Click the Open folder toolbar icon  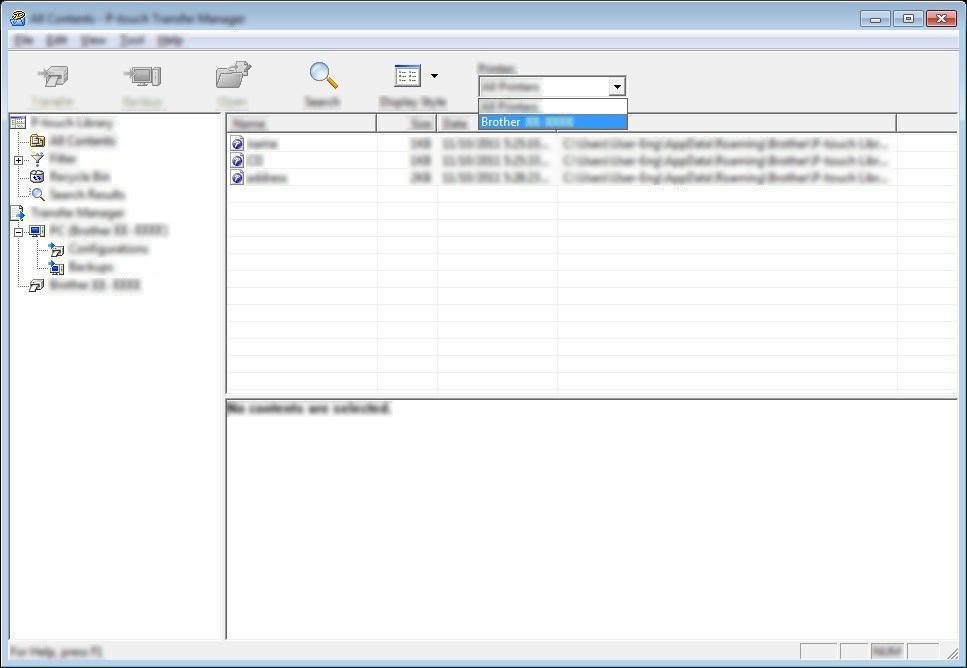pyautogui.click(x=233, y=75)
